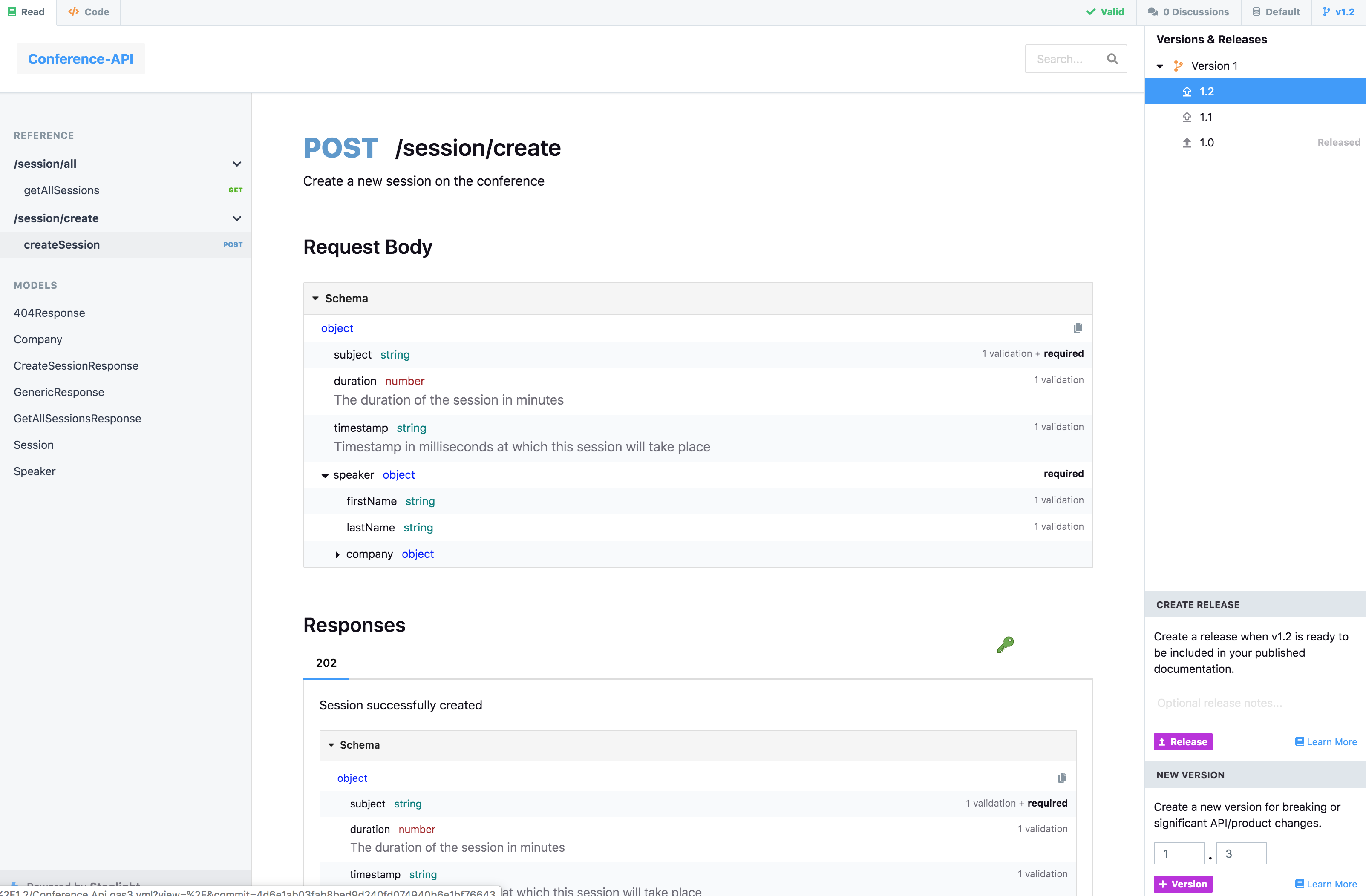Viewport: 1366px width, 896px height.
Task: Click the firstName string row
Action: [x=698, y=501]
